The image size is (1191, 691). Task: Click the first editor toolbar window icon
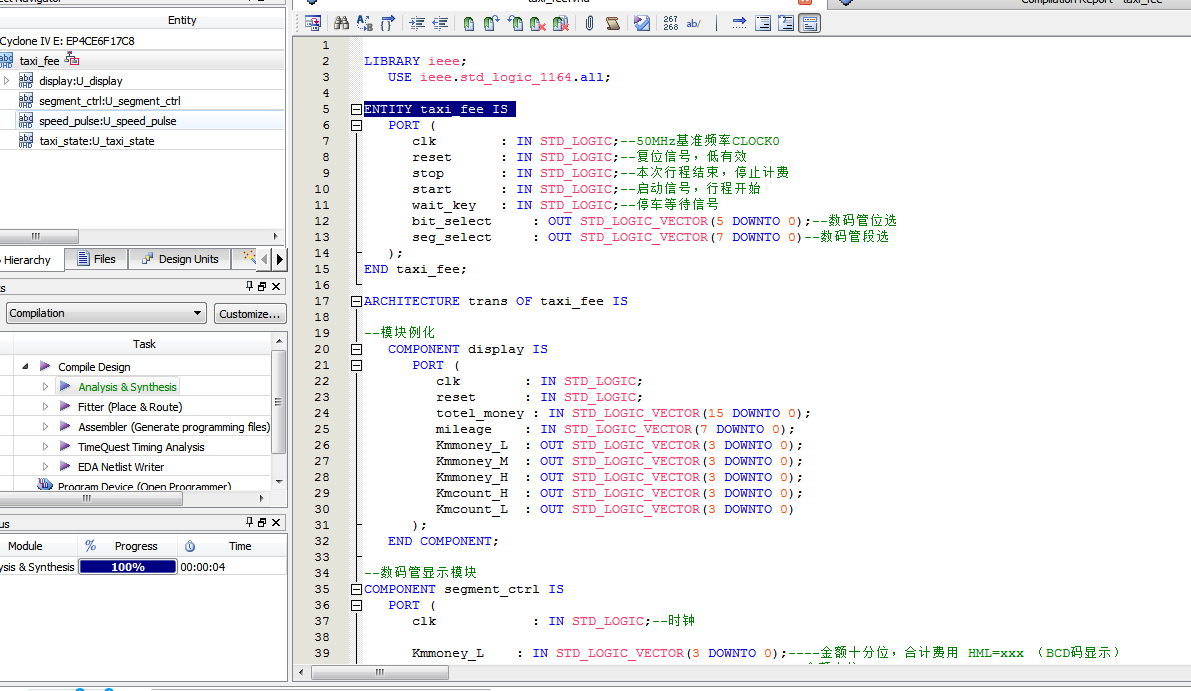(x=313, y=24)
